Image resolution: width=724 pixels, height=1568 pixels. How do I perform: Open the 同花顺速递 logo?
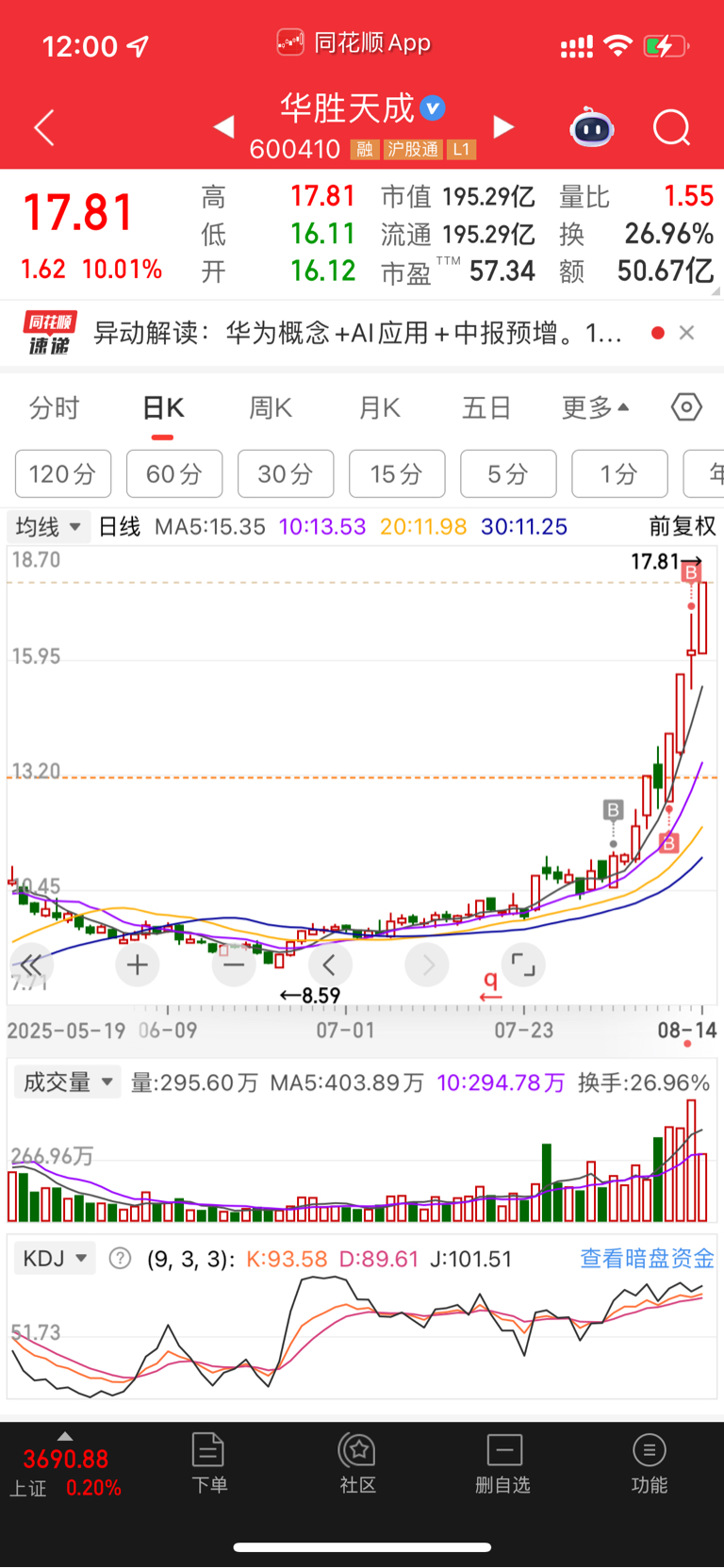50,333
